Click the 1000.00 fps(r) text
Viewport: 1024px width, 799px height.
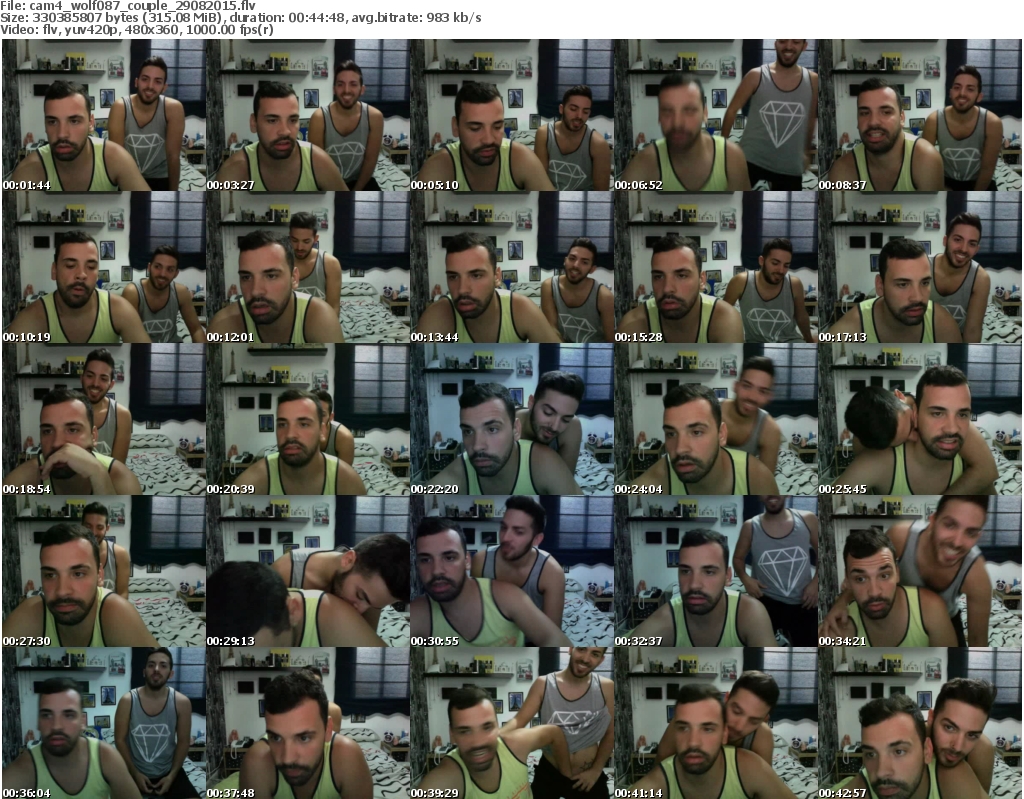(231, 29)
